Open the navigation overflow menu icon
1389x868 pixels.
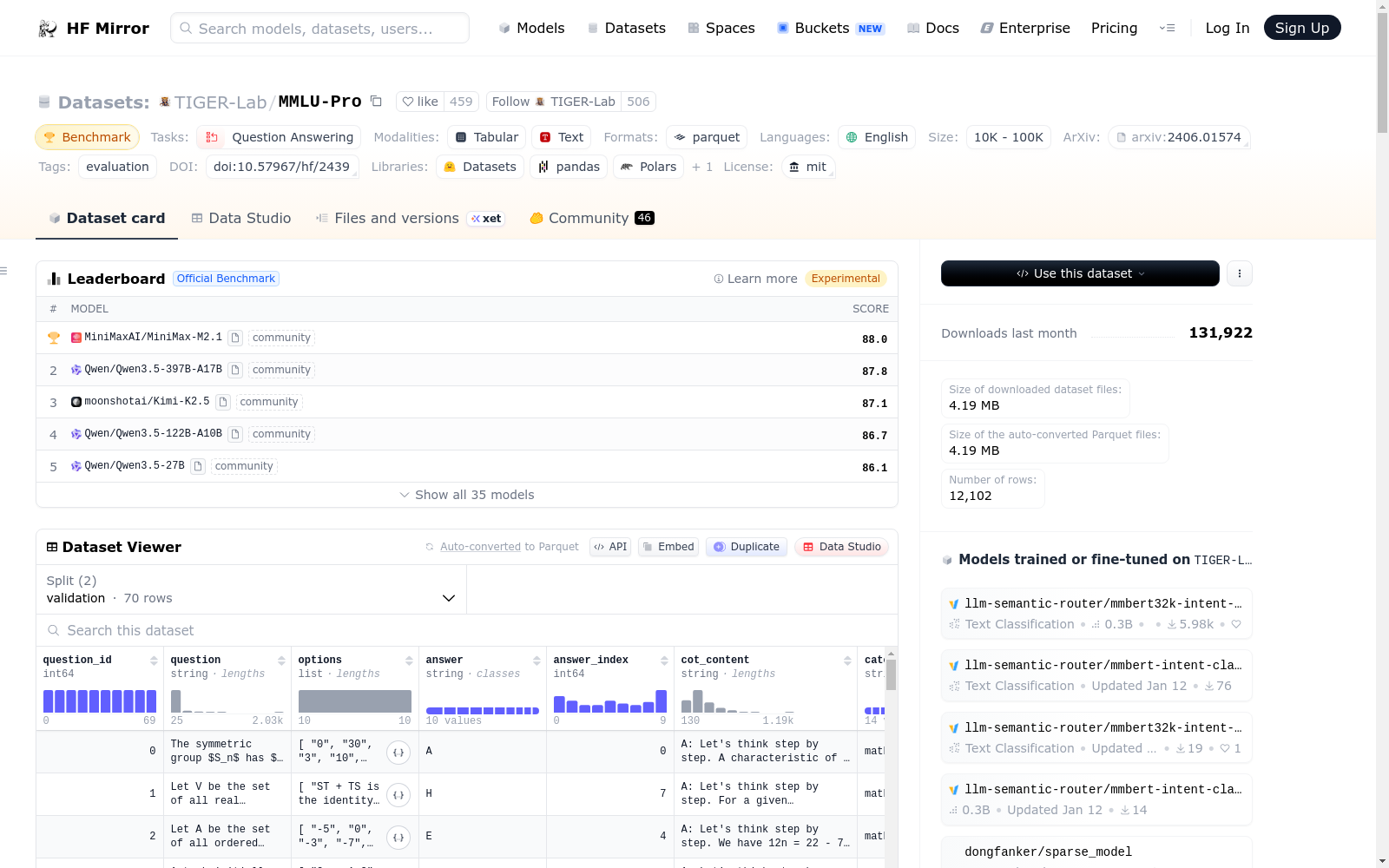click(1167, 28)
